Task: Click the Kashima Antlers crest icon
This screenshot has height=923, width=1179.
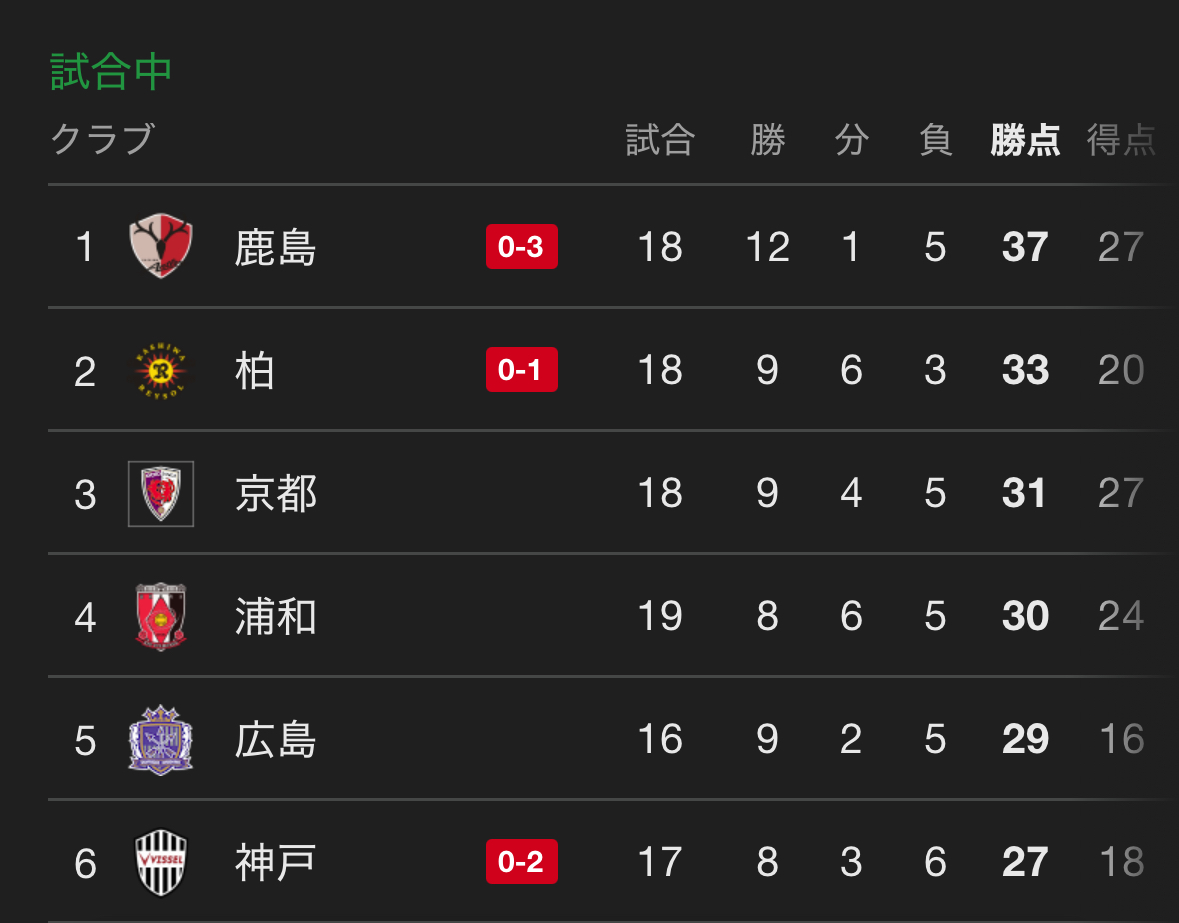Action: coord(161,247)
